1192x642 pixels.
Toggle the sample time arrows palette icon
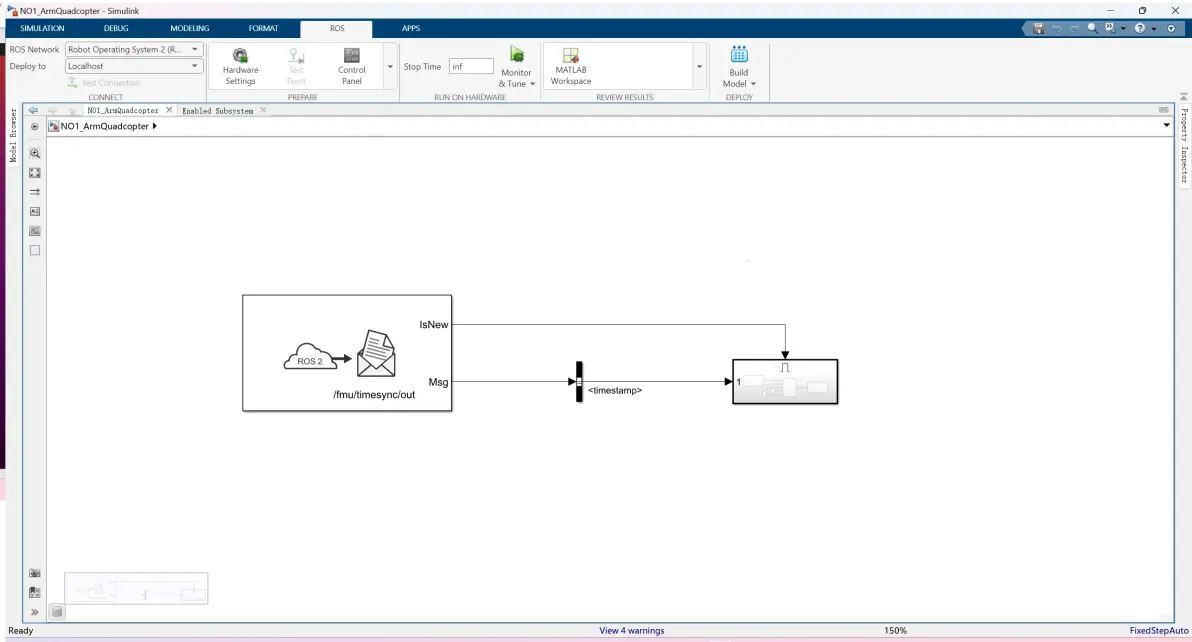tap(35, 192)
